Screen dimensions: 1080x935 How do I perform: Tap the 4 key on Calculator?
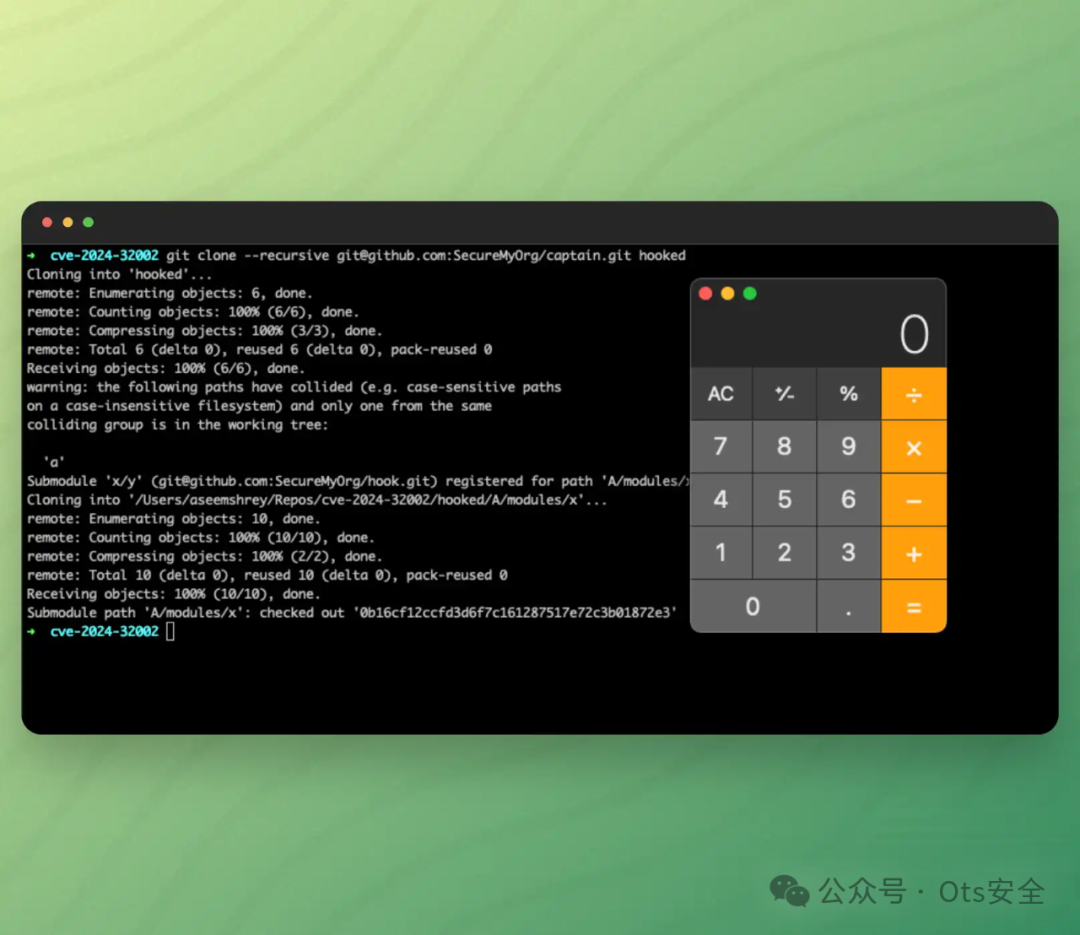point(721,500)
